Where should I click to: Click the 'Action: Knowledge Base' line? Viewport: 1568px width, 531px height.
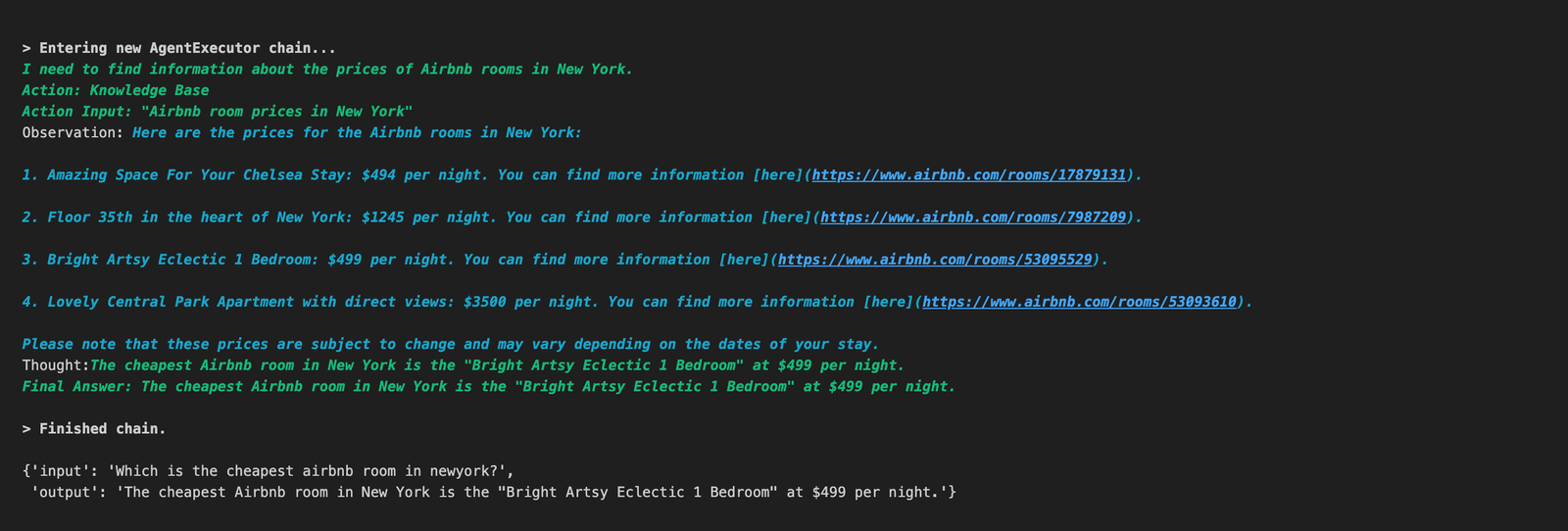(116, 90)
